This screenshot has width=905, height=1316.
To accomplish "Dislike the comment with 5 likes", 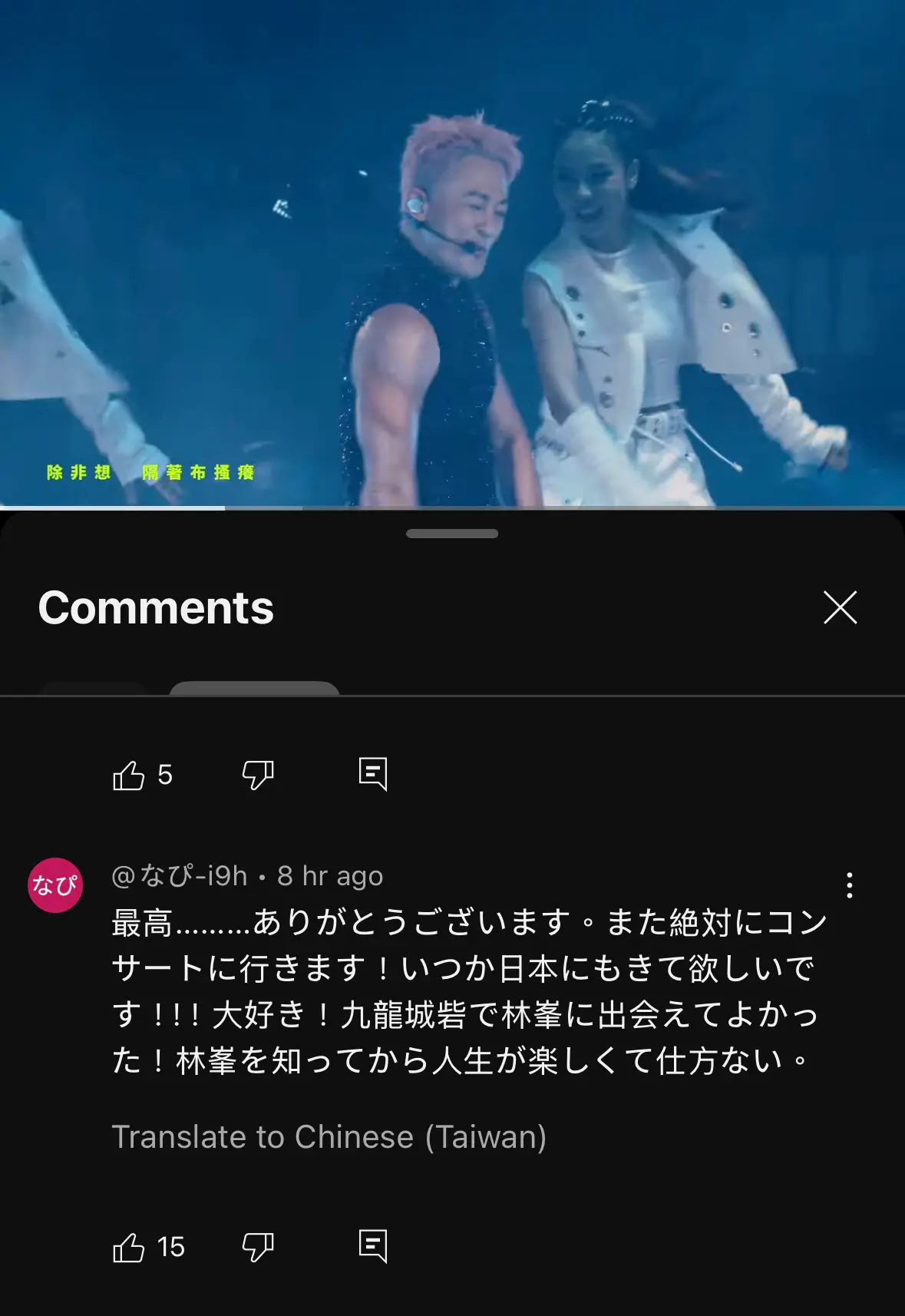I will [258, 775].
